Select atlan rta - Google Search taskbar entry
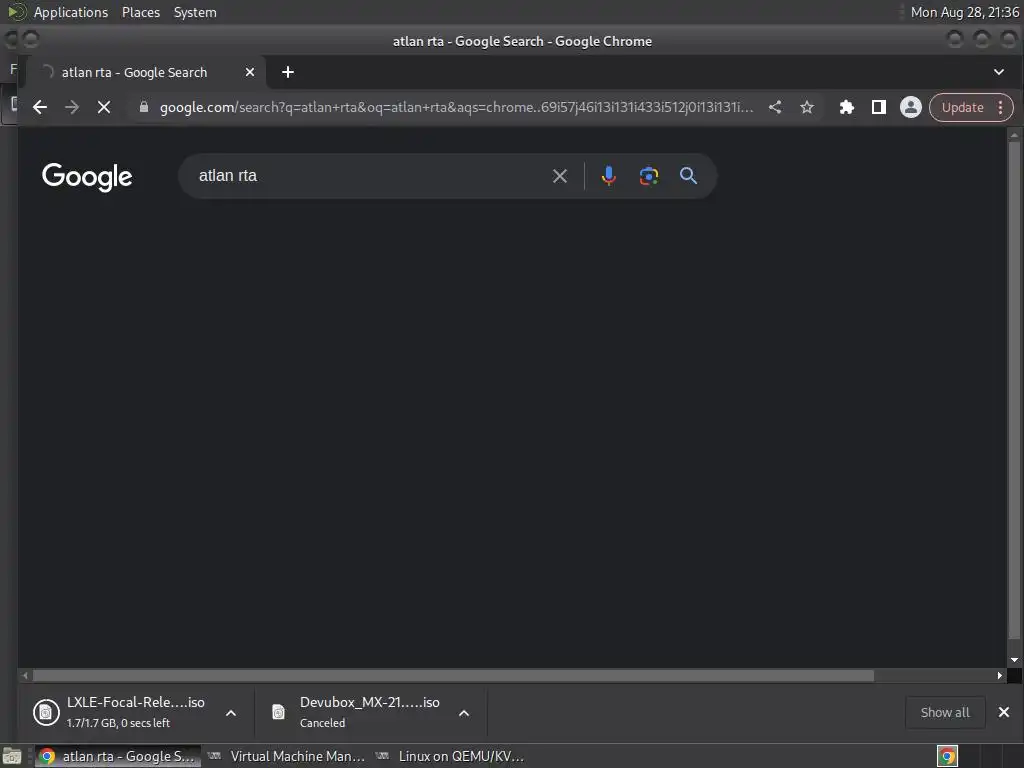The height and width of the screenshot is (768, 1024). tap(118, 756)
